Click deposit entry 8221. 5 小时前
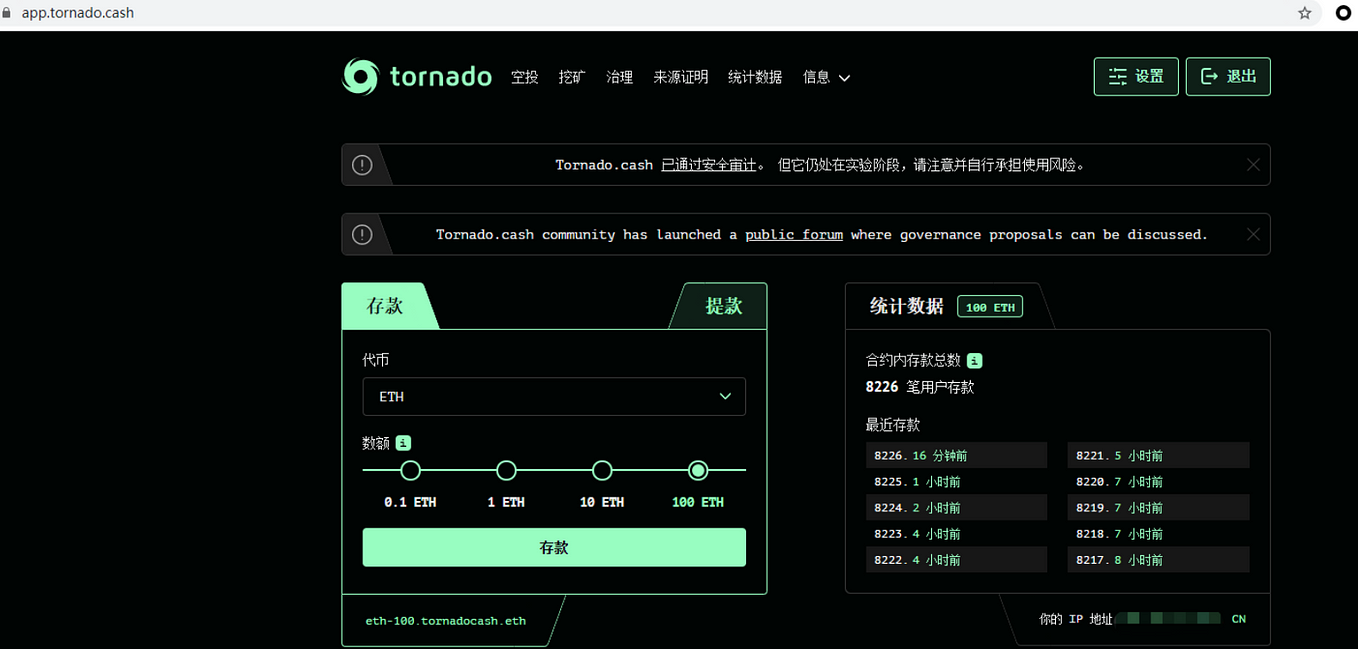Screen dimensions: 1358x649 1158,456
